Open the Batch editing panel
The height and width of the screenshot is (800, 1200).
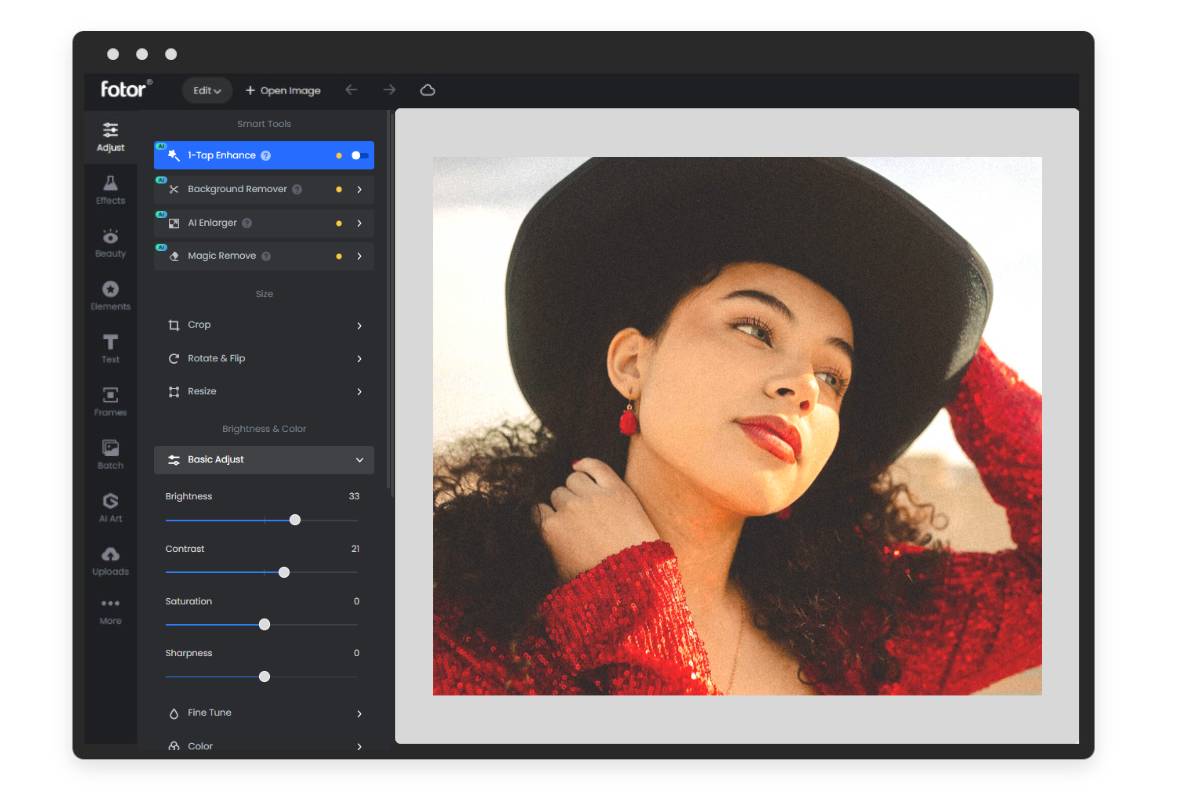pyautogui.click(x=110, y=453)
